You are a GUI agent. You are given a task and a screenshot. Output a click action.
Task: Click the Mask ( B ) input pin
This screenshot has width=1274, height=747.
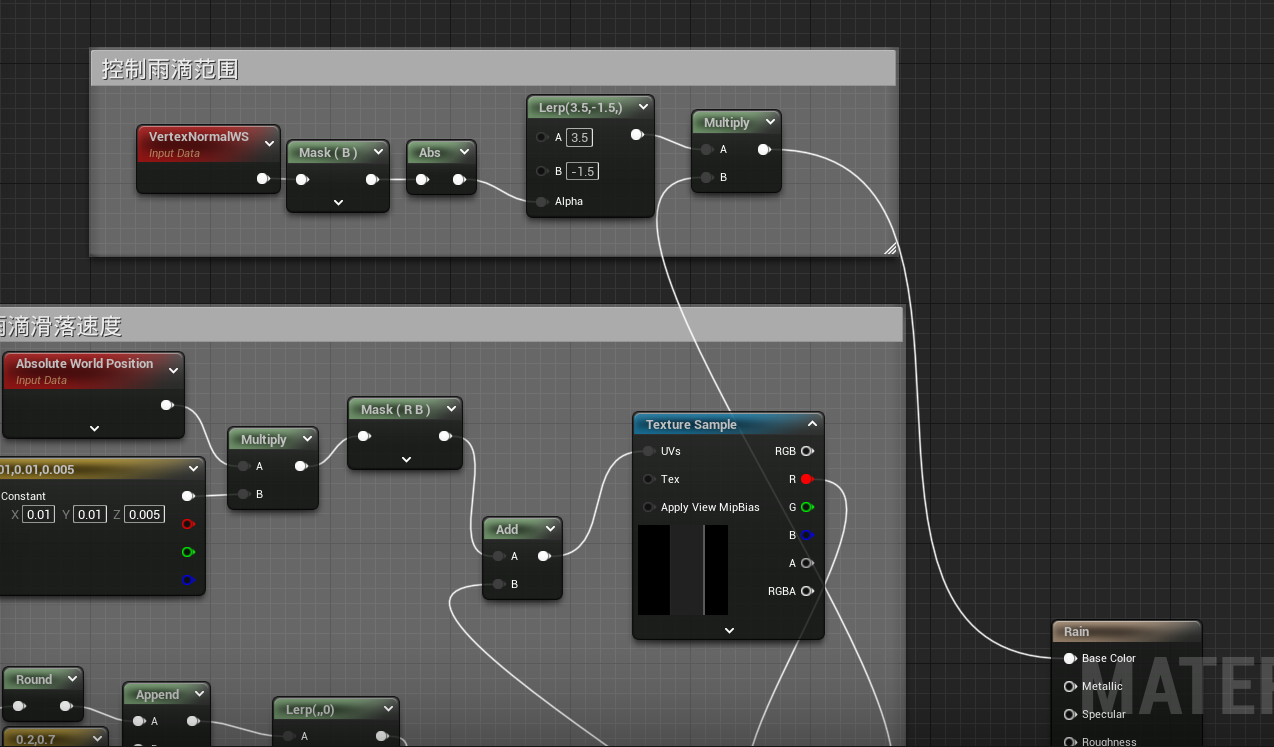[x=302, y=180]
